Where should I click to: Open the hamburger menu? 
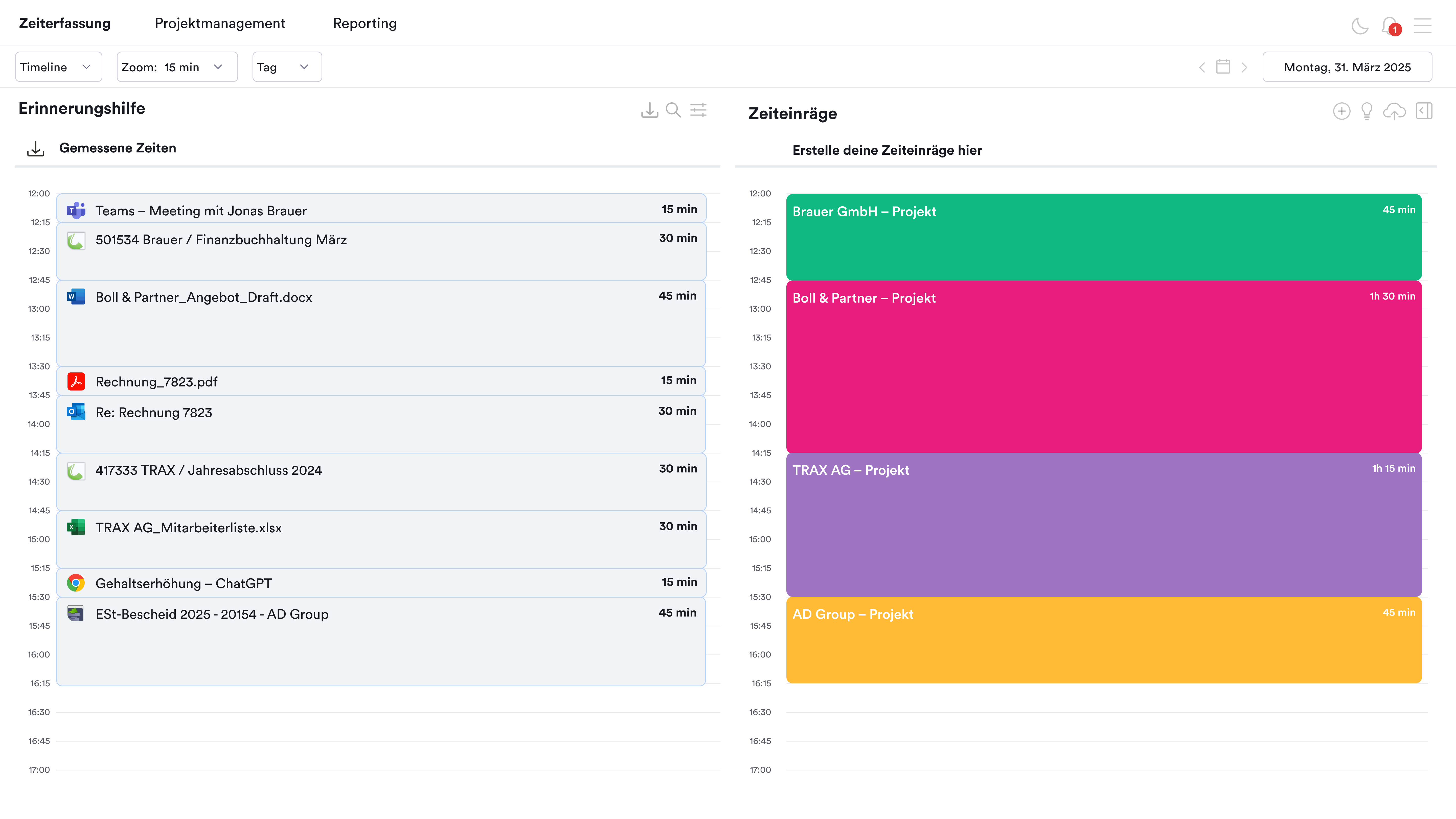pyautogui.click(x=1422, y=26)
